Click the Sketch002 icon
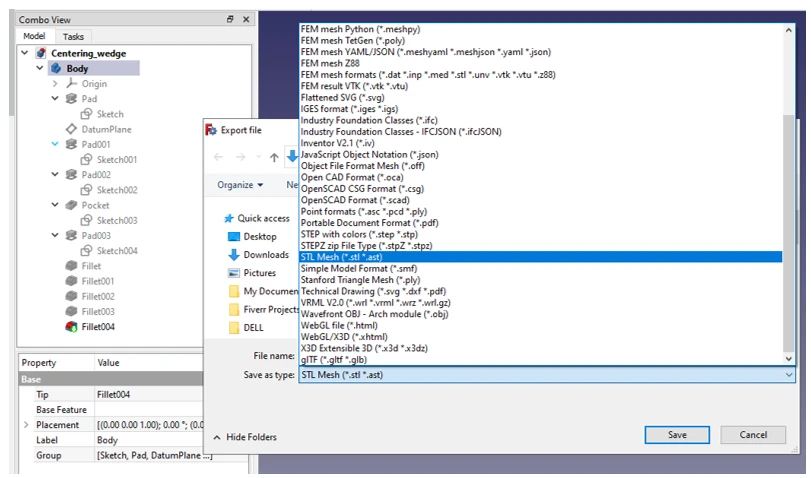The image size is (811, 478). click(x=86, y=190)
